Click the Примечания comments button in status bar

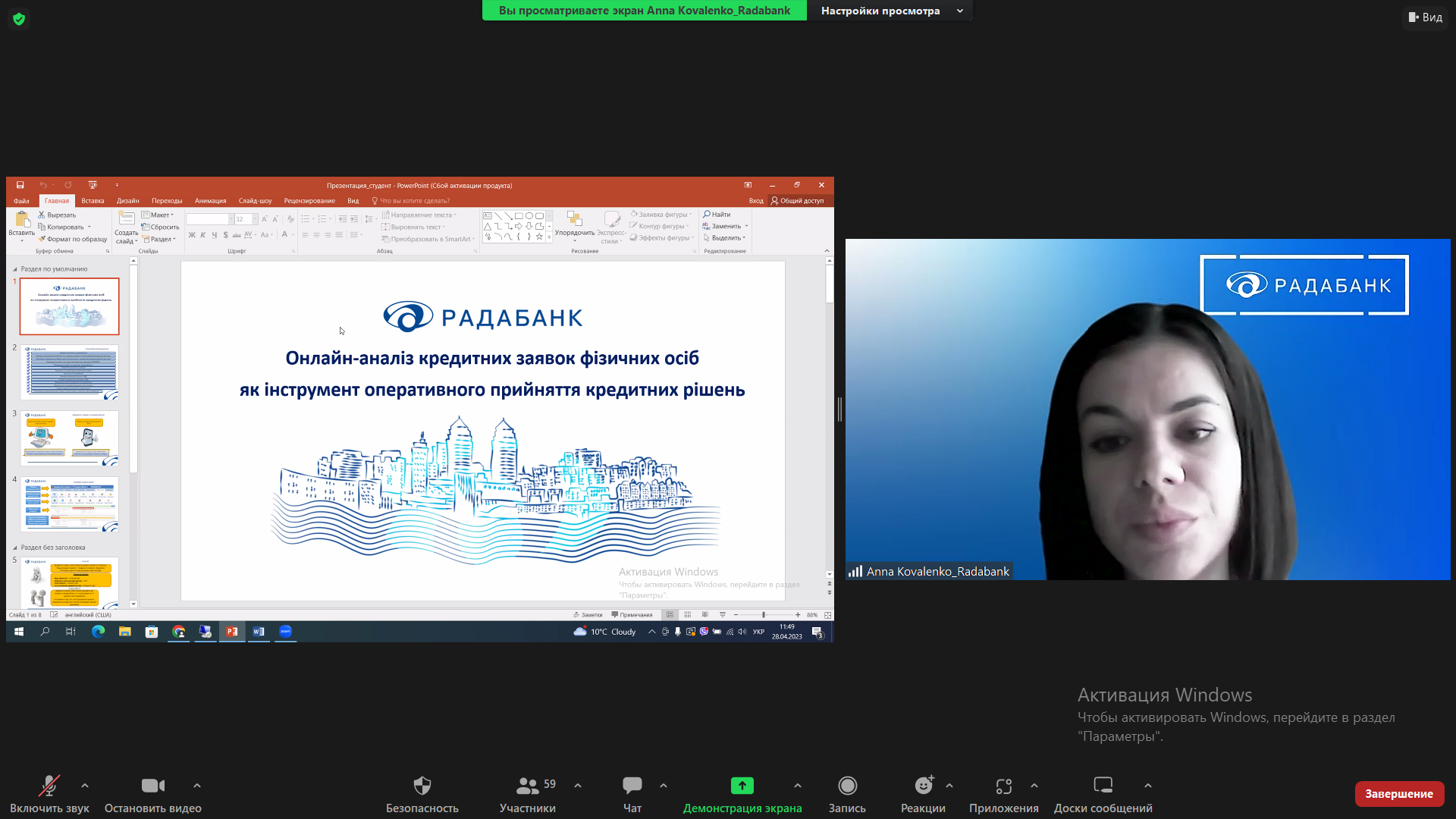click(x=632, y=615)
